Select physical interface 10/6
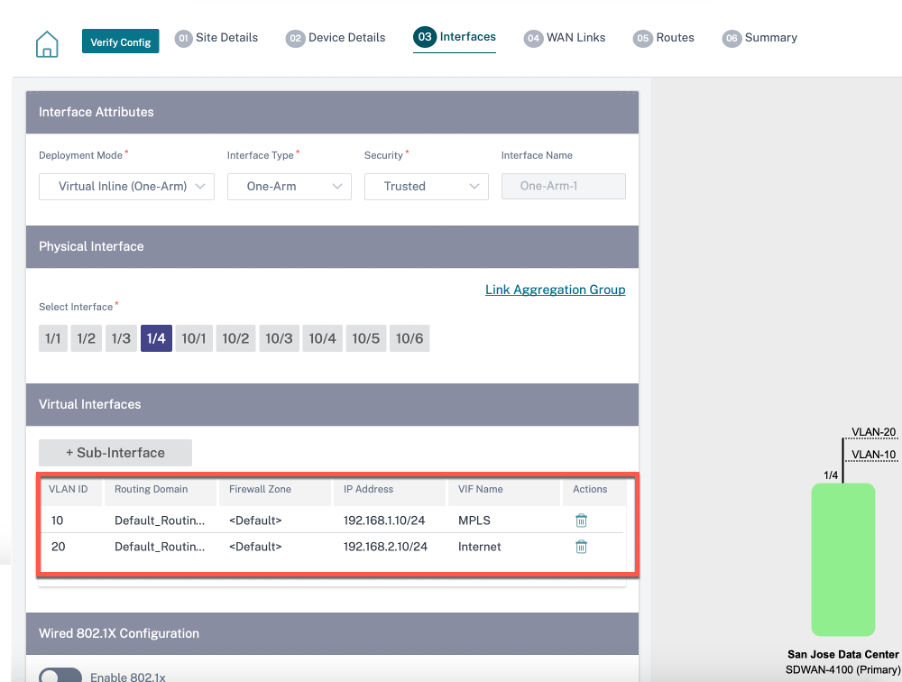 coord(410,338)
